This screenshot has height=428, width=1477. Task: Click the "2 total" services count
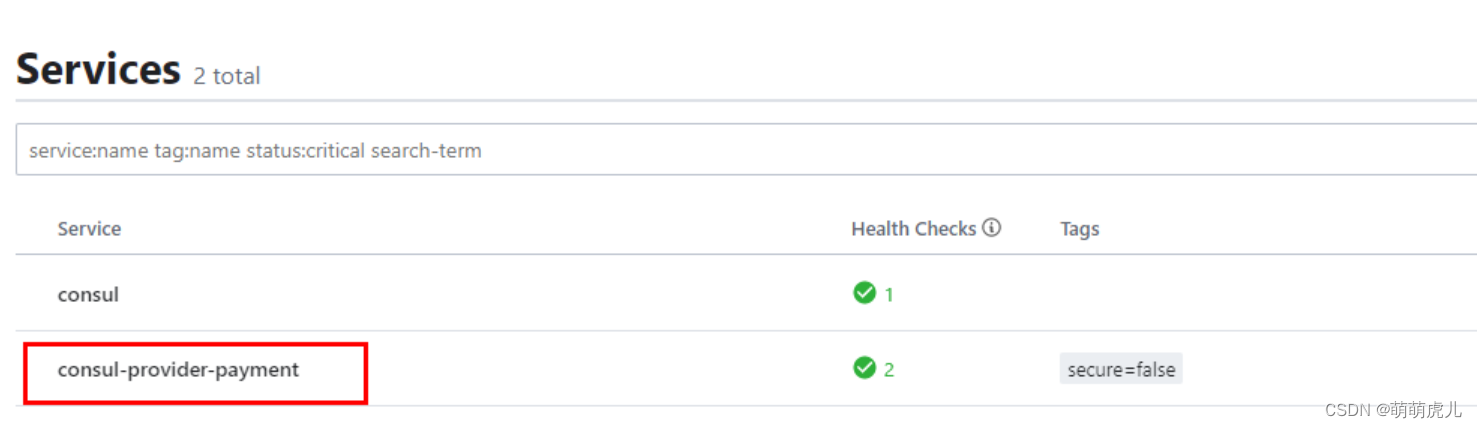pyautogui.click(x=227, y=76)
